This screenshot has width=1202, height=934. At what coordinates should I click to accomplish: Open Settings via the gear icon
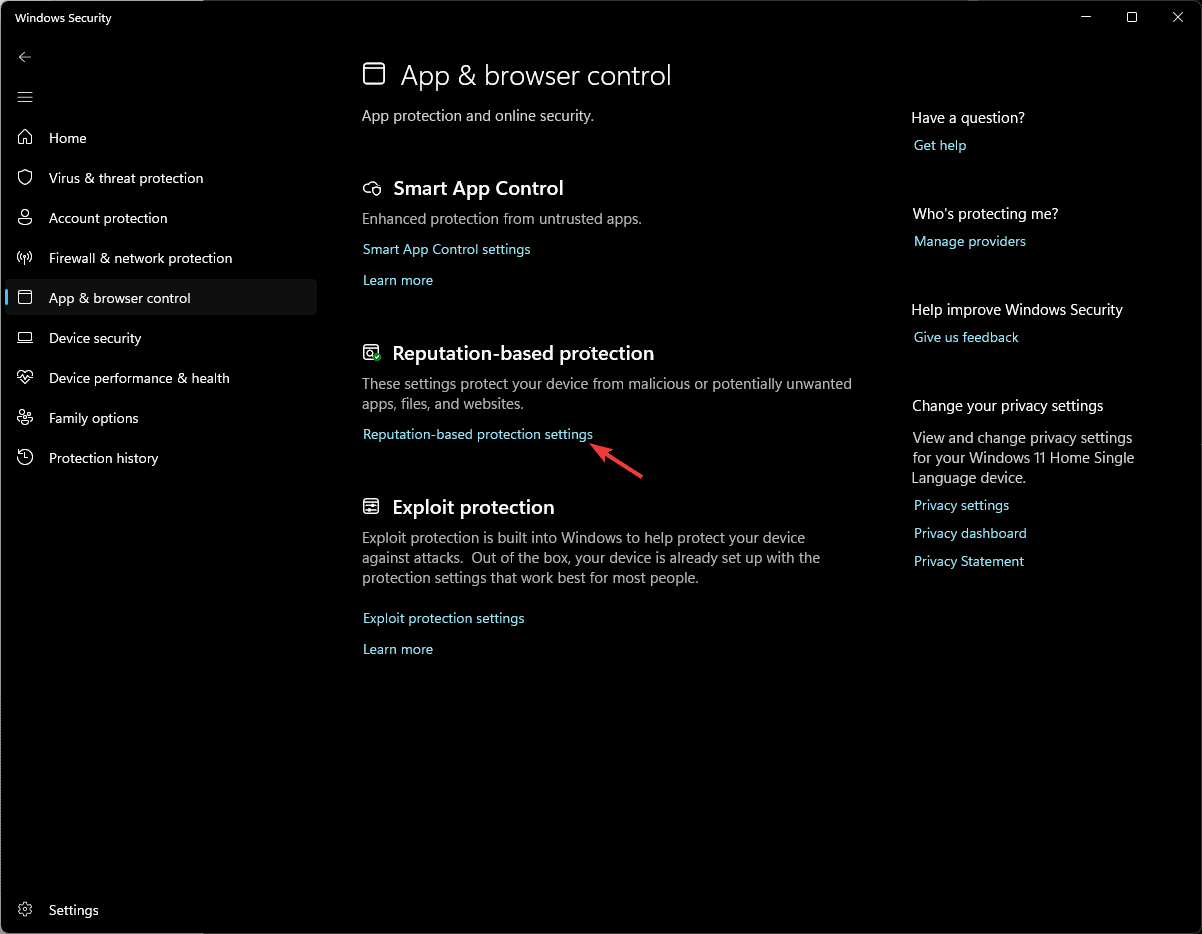click(x=26, y=910)
